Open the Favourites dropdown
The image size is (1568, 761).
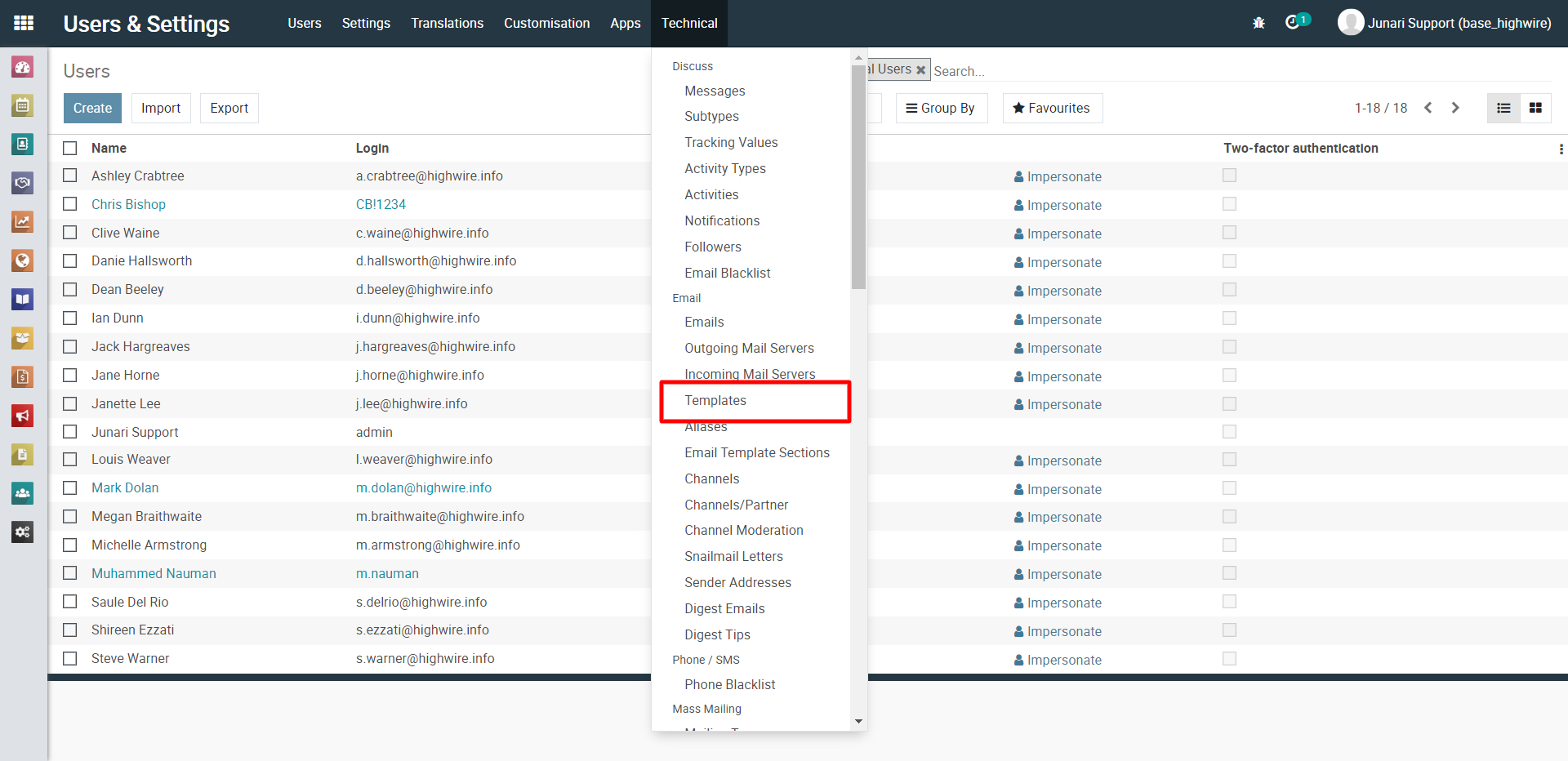point(1052,108)
